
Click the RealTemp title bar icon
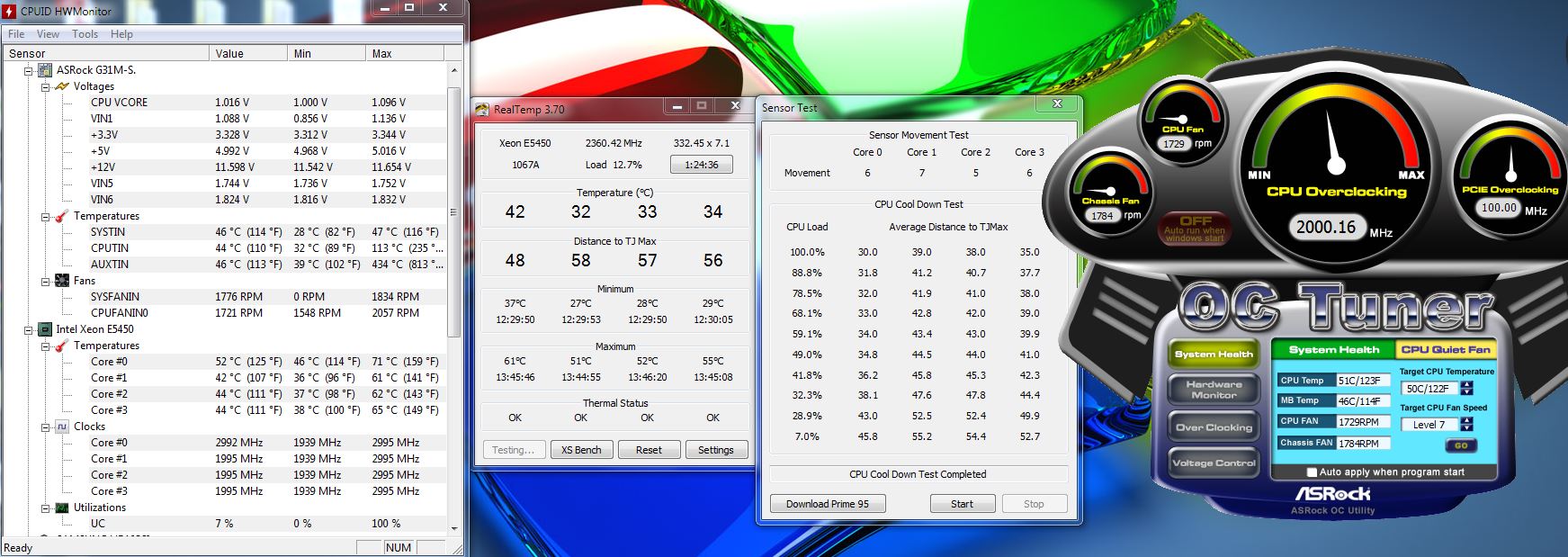[483, 109]
